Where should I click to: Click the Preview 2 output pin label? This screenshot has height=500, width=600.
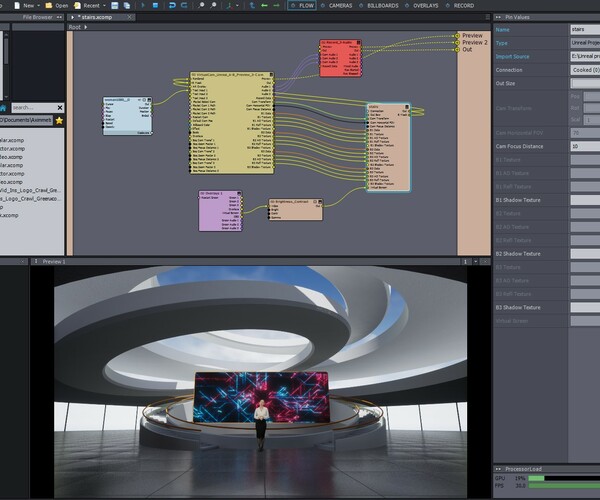pos(474,42)
